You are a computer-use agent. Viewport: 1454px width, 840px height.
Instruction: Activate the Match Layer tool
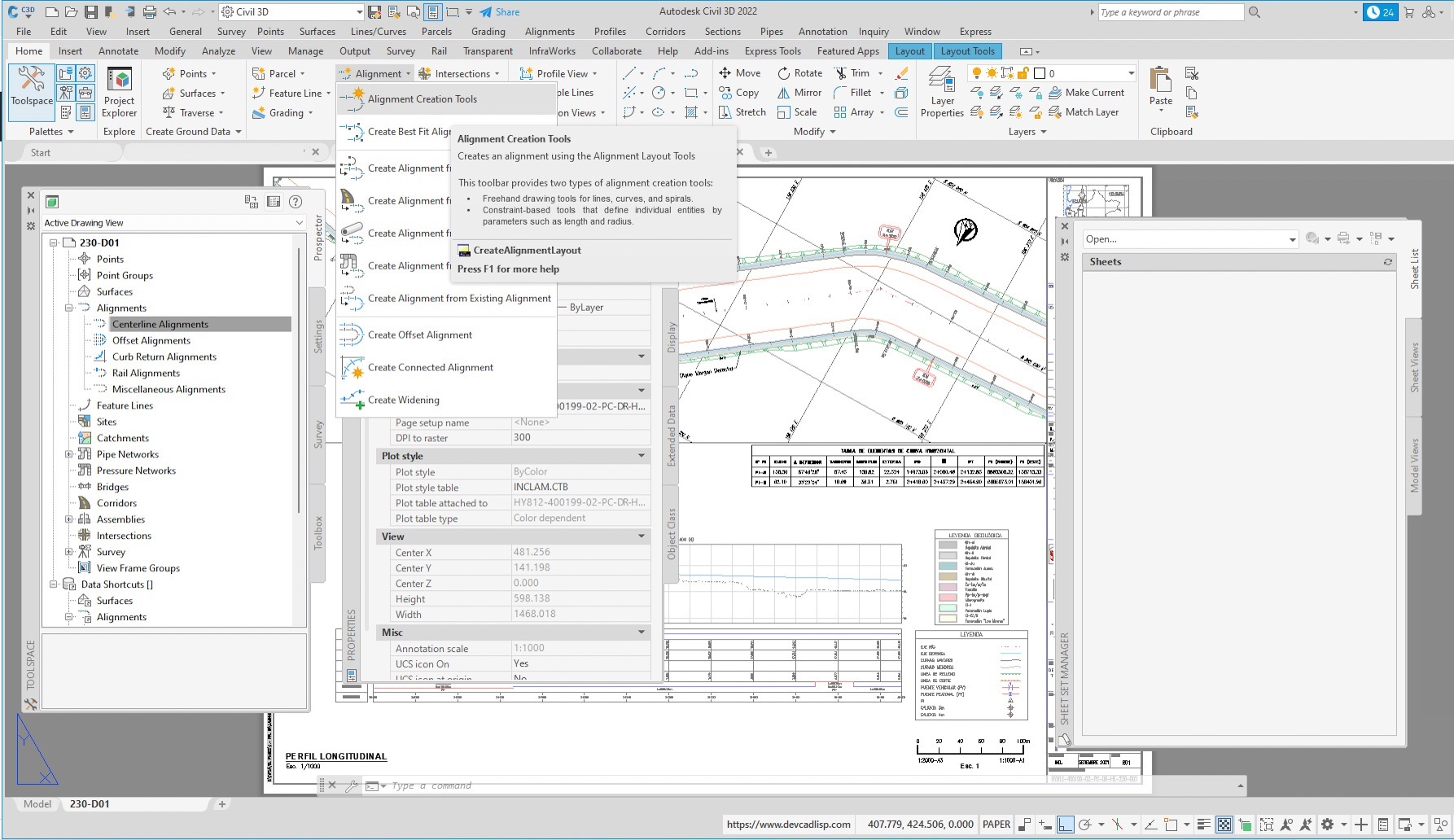1088,112
